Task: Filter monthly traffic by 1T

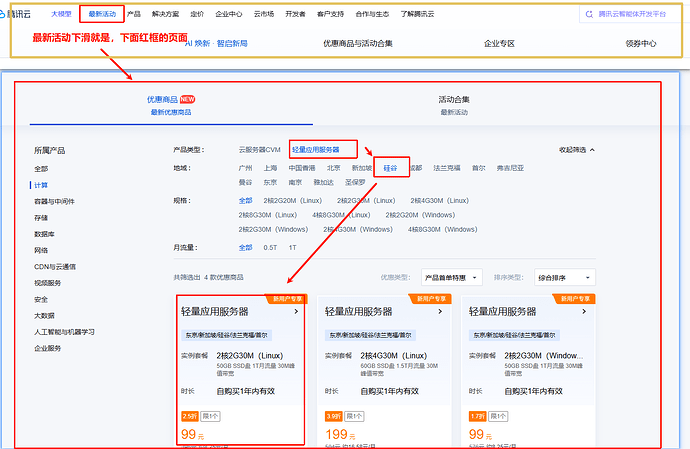Action: coord(293,248)
